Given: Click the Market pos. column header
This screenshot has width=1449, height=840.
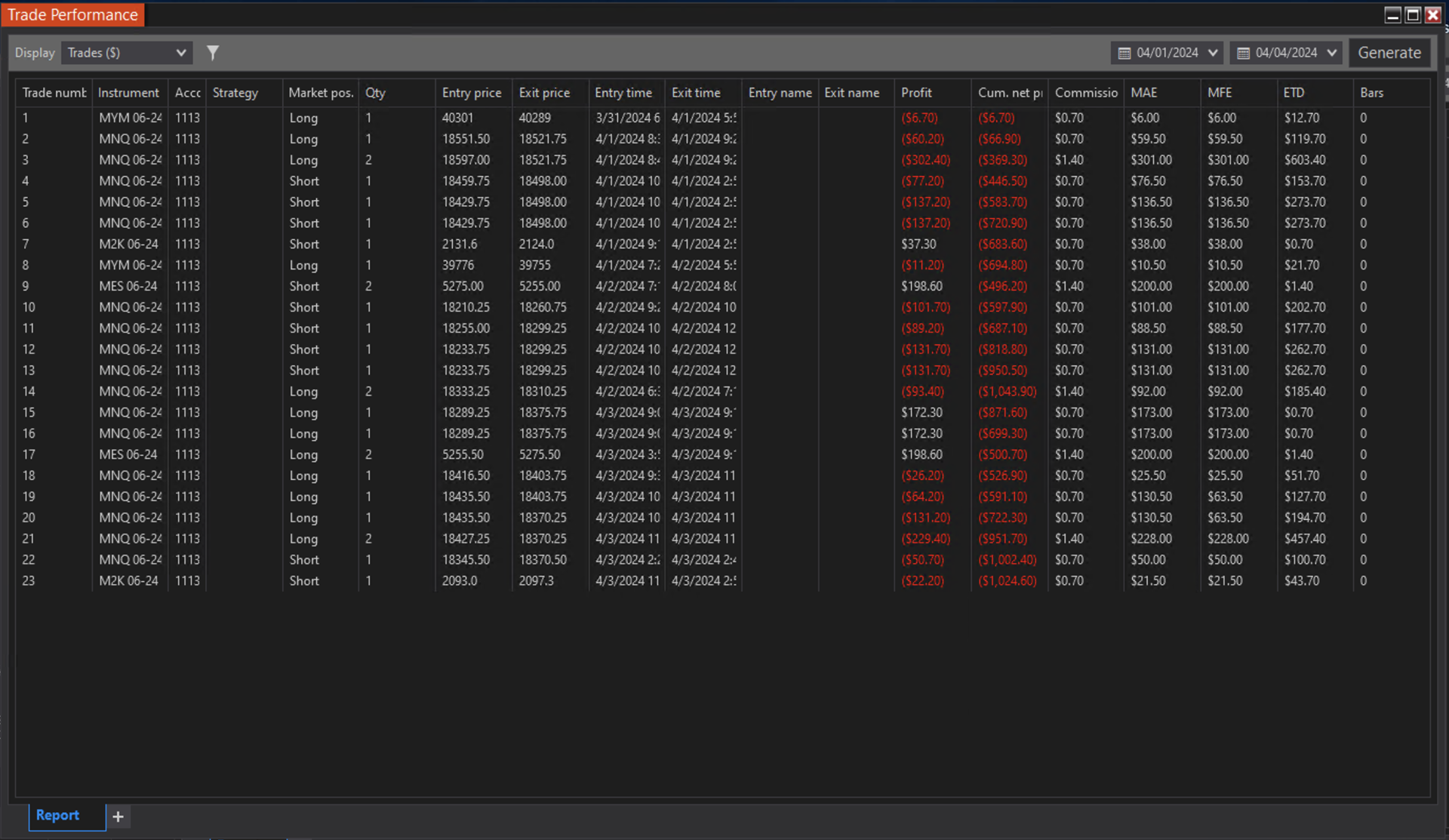Looking at the screenshot, I should click(320, 93).
